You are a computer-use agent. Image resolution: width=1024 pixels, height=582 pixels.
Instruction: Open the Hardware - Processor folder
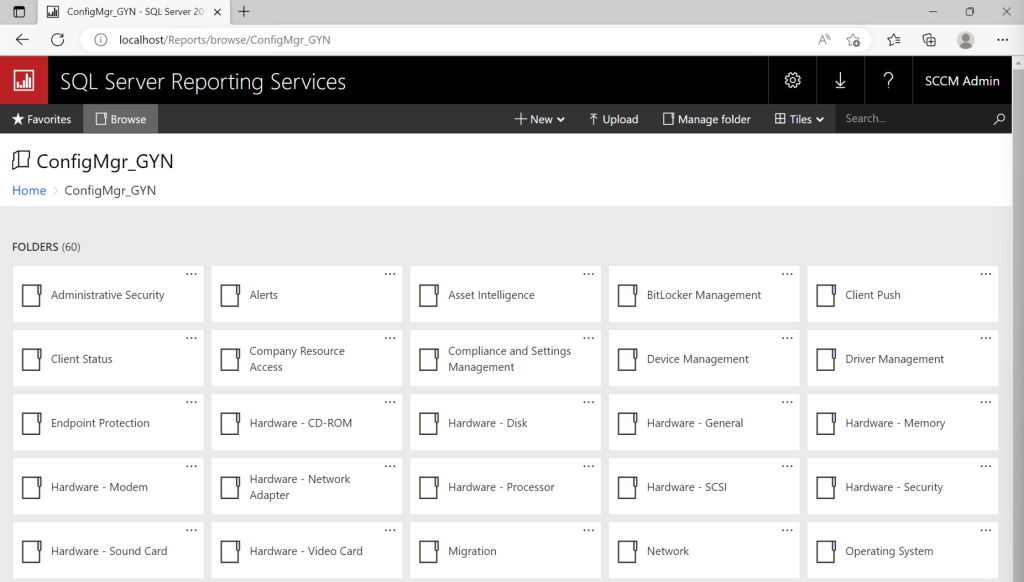[505, 487]
